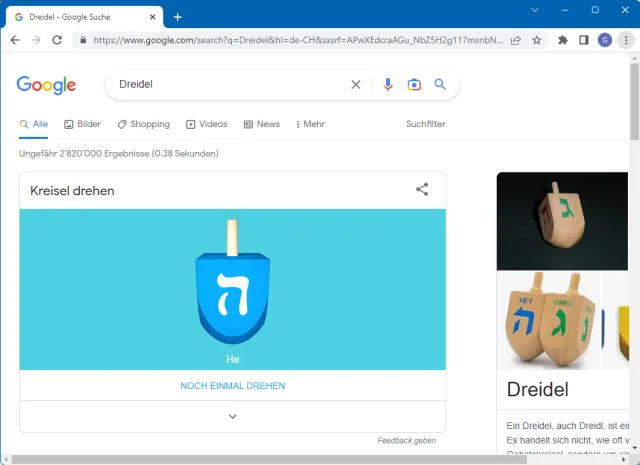Switch to the Videos tab
The width and height of the screenshot is (640, 465).
(x=206, y=124)
